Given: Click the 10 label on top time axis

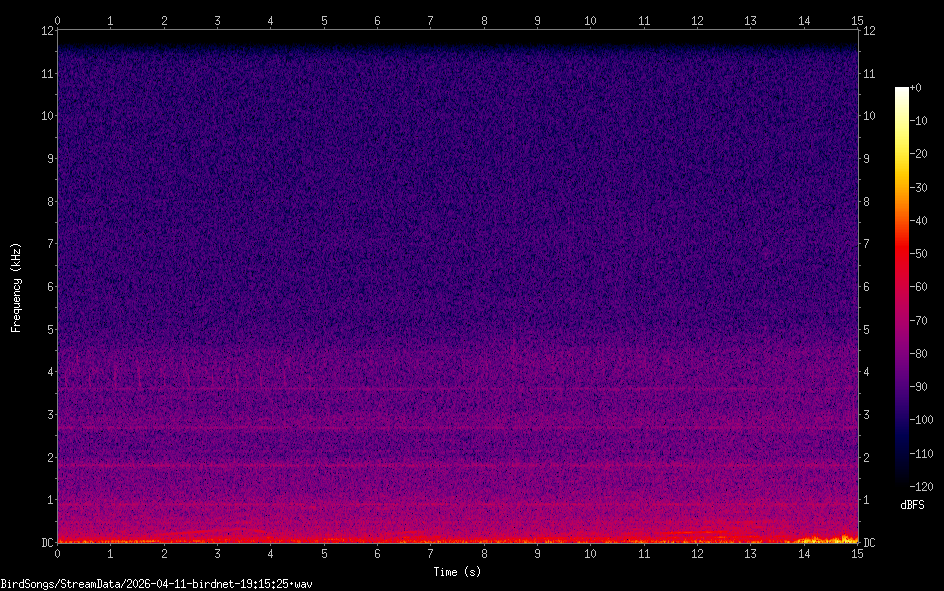Looking at the screenshot, I should click(590, 19).
